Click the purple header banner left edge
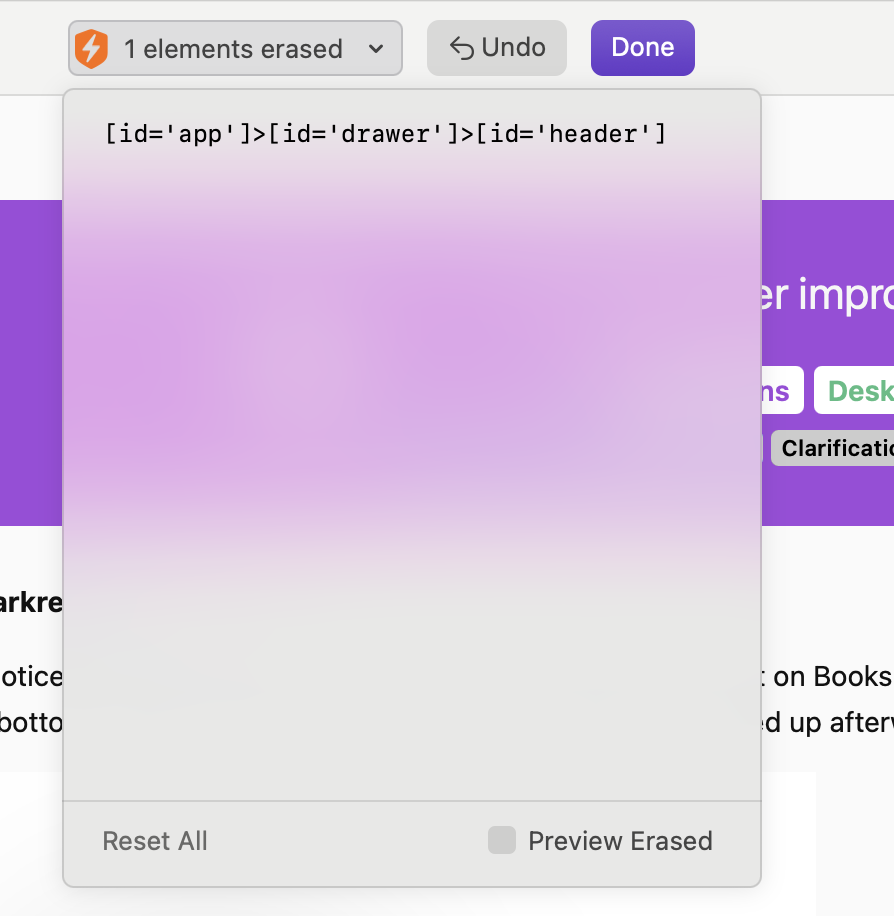 click(x=30, y=360)
